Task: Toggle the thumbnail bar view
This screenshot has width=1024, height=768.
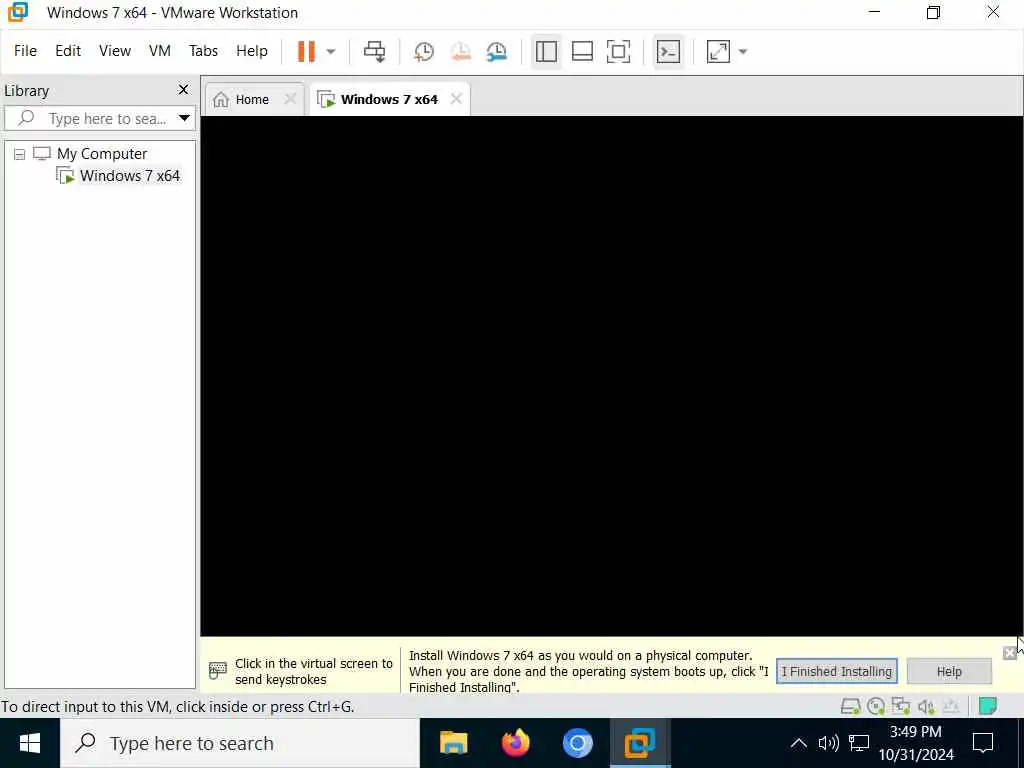Action: (582, 52)
